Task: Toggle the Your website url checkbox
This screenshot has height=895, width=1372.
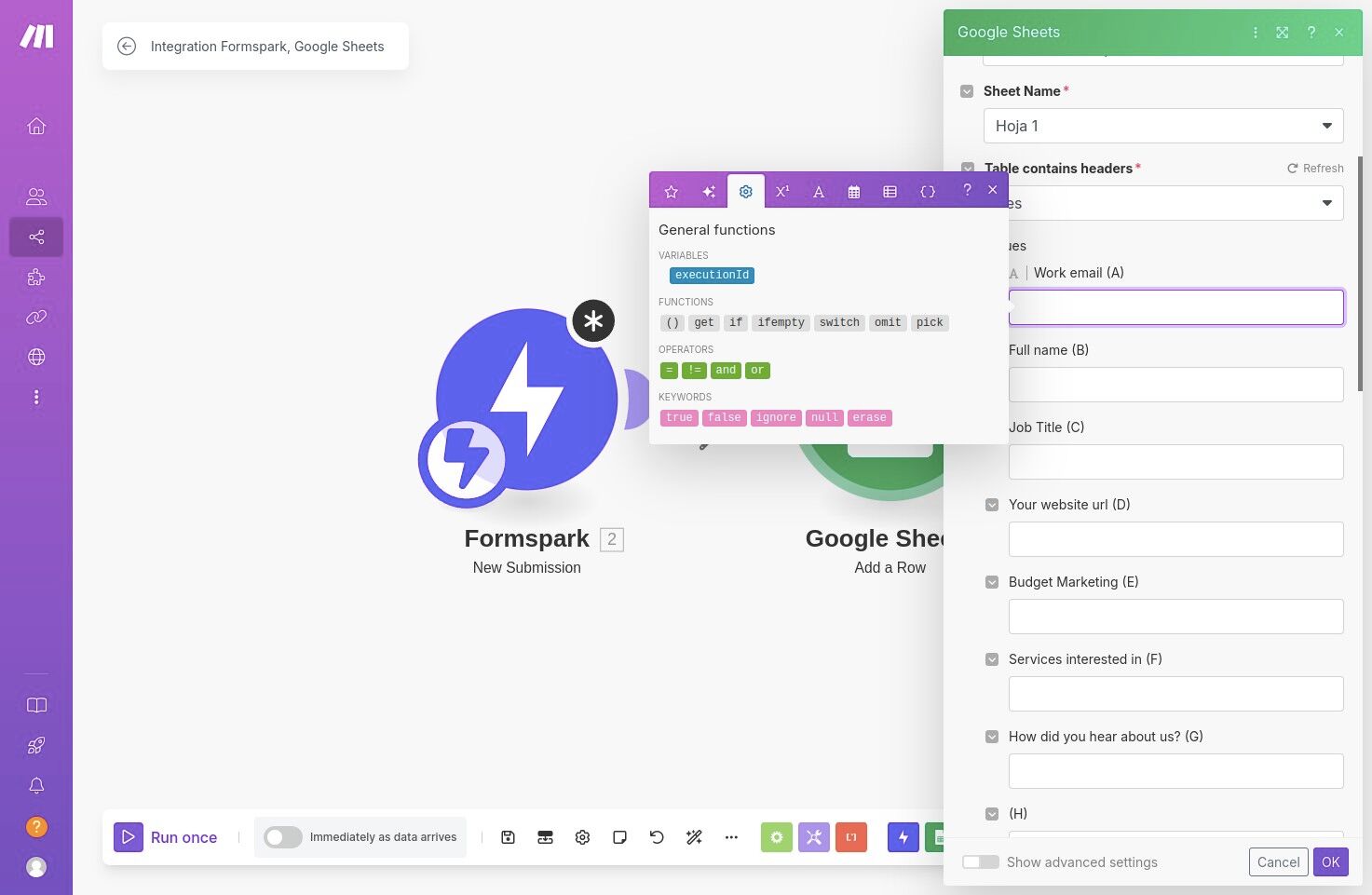Action: pos(992,505)
